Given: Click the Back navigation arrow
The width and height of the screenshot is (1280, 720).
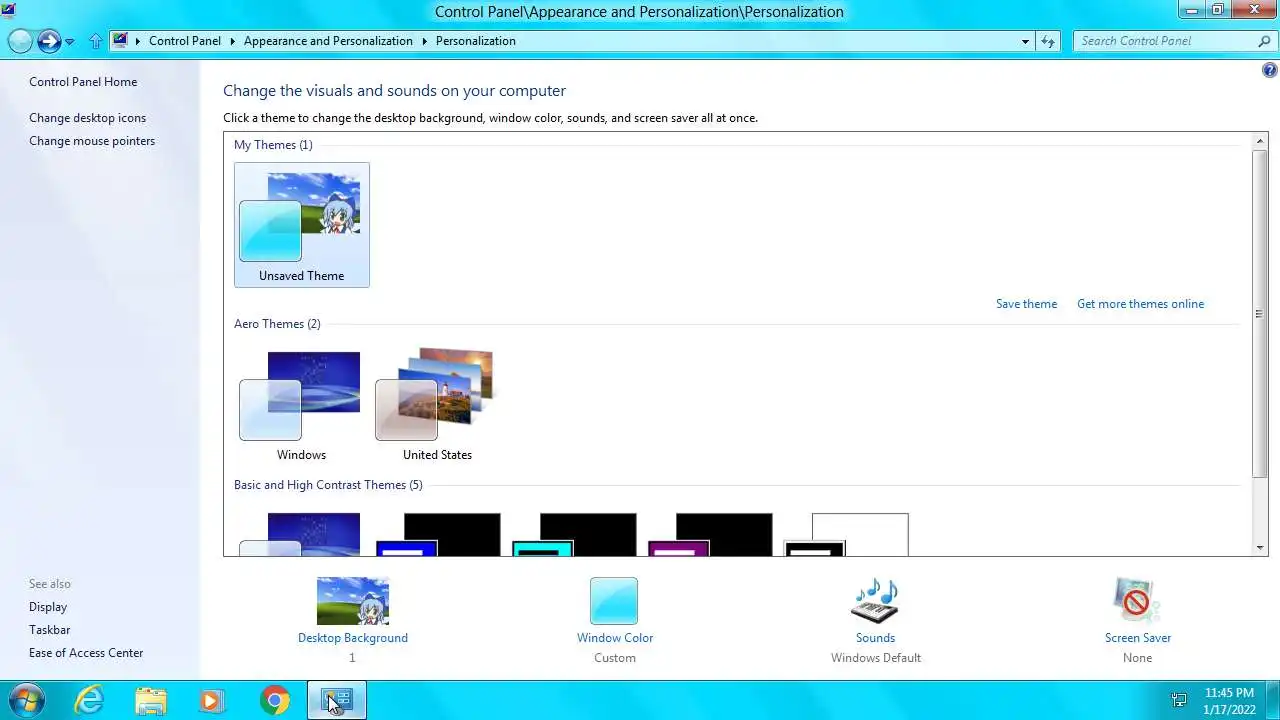Looking at the screenshot, I should coord(20,41).
